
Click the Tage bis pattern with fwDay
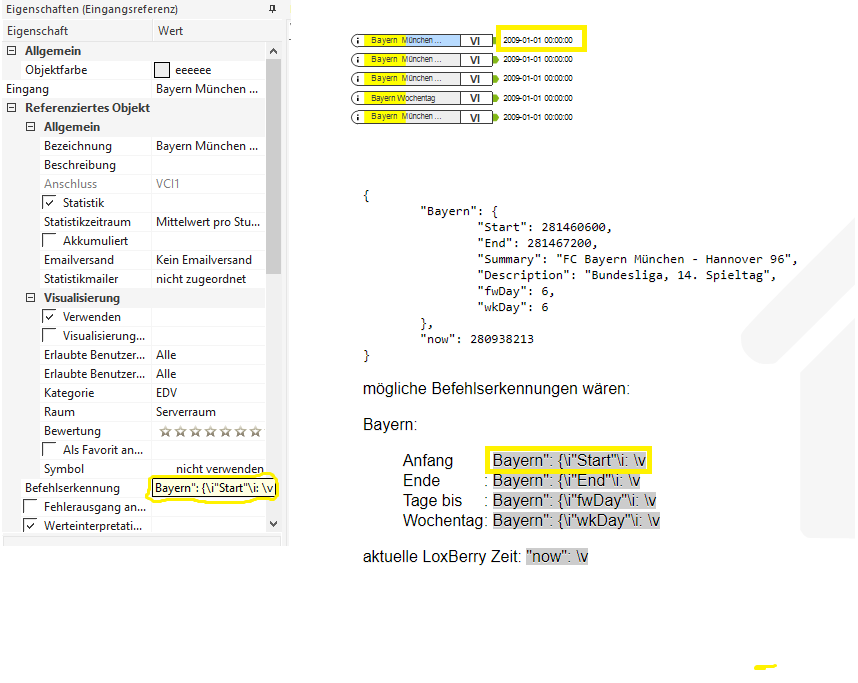coord(575,500)
